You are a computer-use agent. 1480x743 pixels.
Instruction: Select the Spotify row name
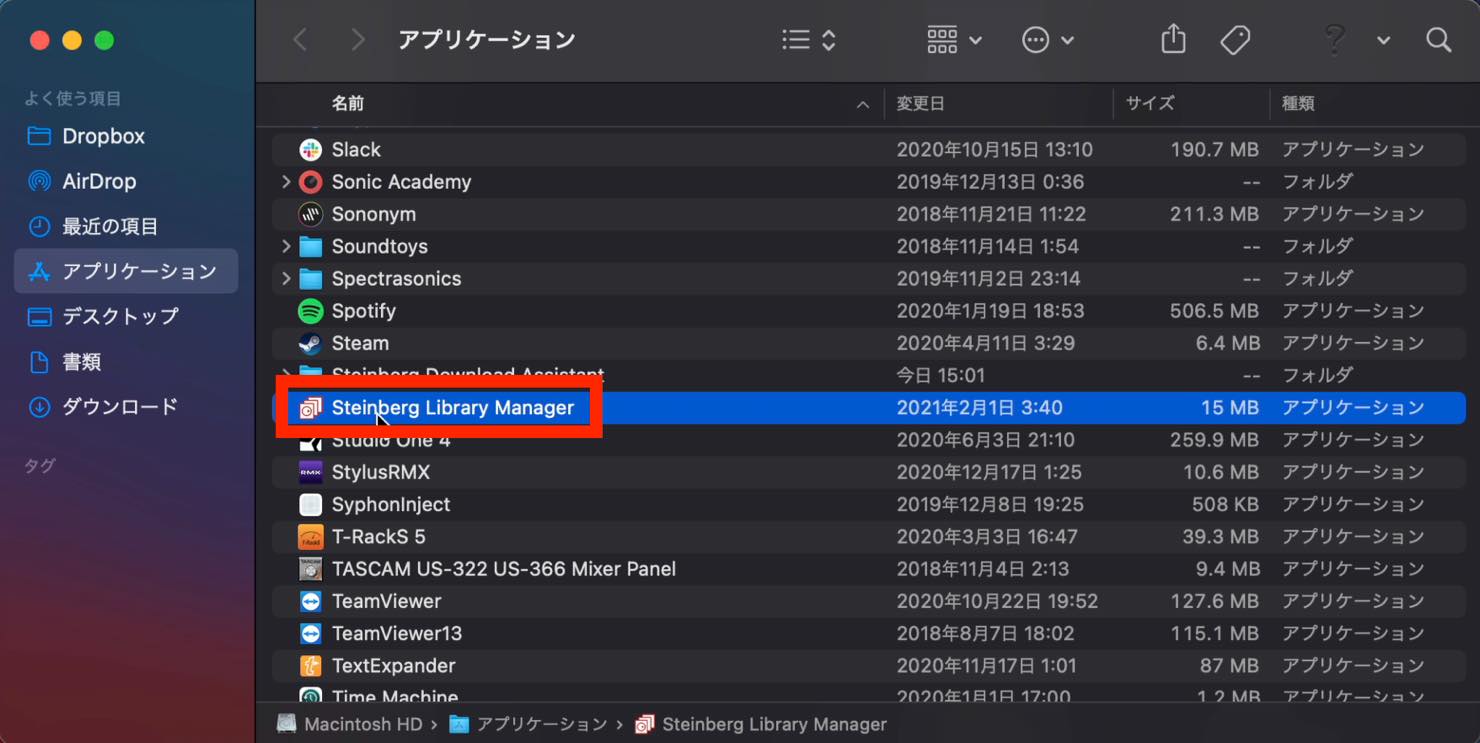tap(364, 311)
